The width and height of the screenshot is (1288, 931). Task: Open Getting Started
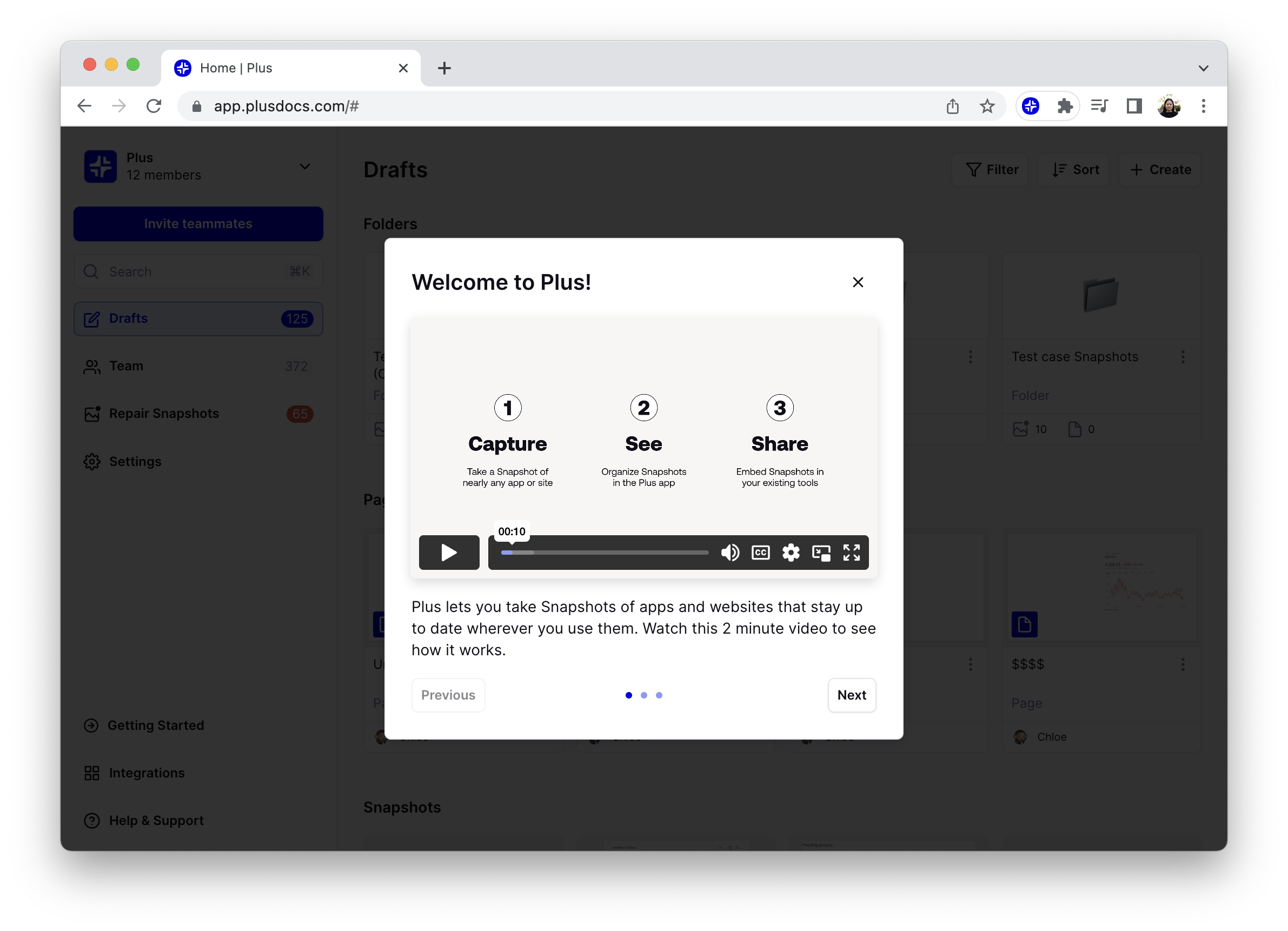coord(144,725)
